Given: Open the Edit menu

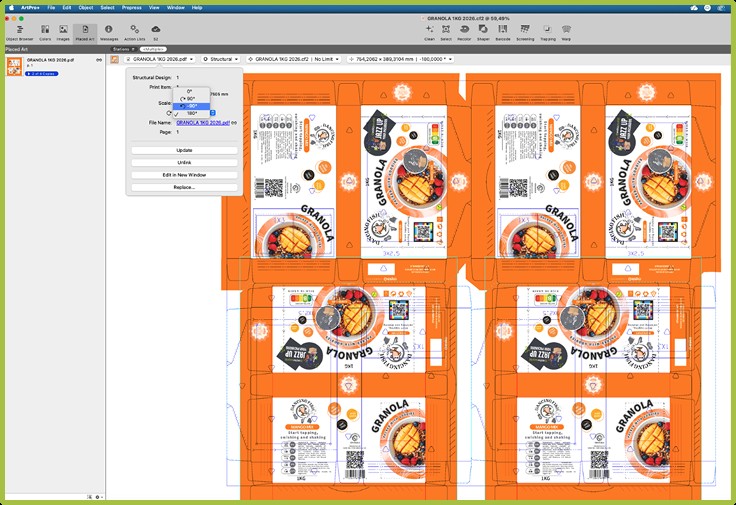Looking at the screenshot, I should (x=67, y=8).
